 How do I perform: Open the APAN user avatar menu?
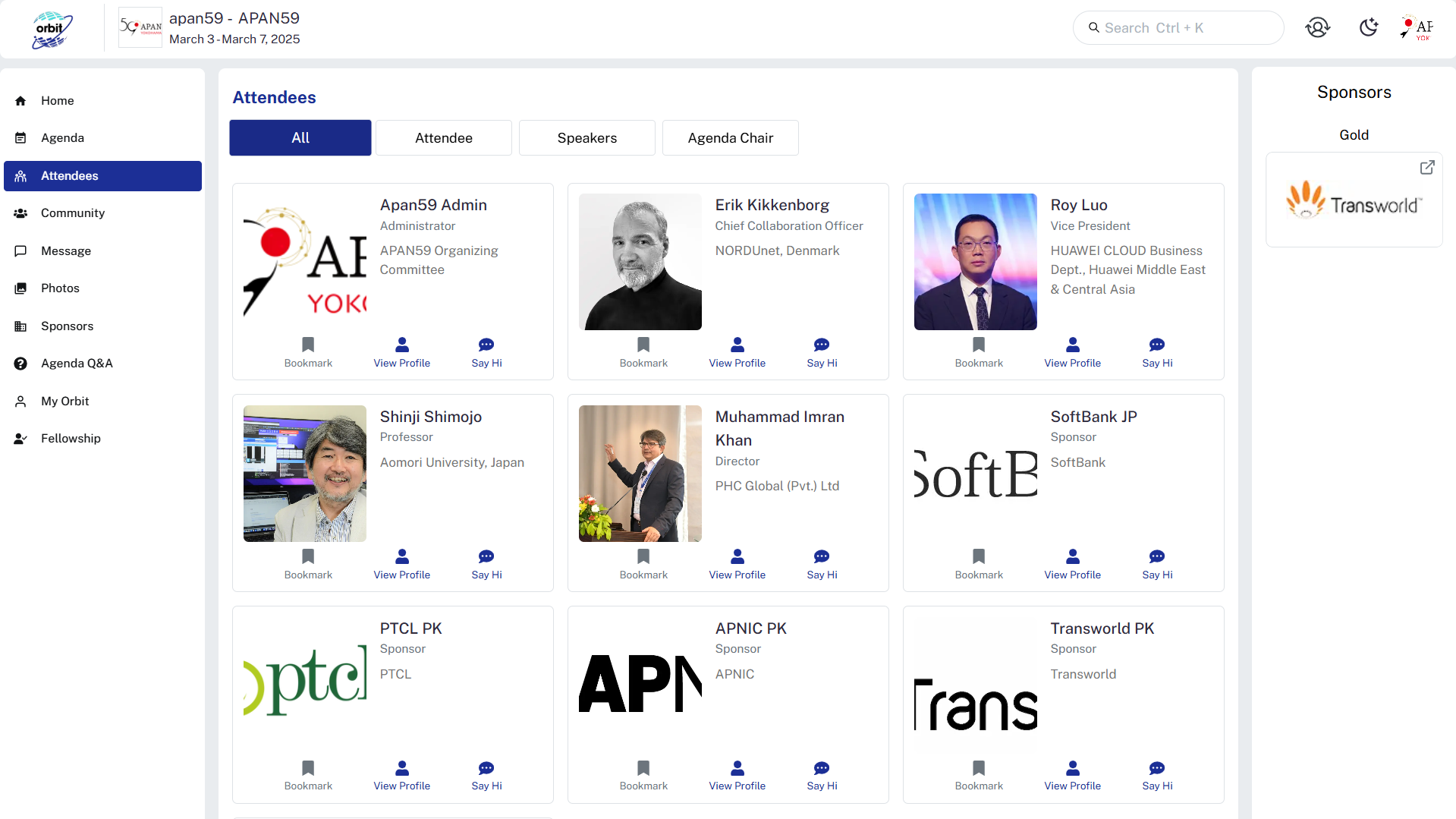click(1417, 28)
